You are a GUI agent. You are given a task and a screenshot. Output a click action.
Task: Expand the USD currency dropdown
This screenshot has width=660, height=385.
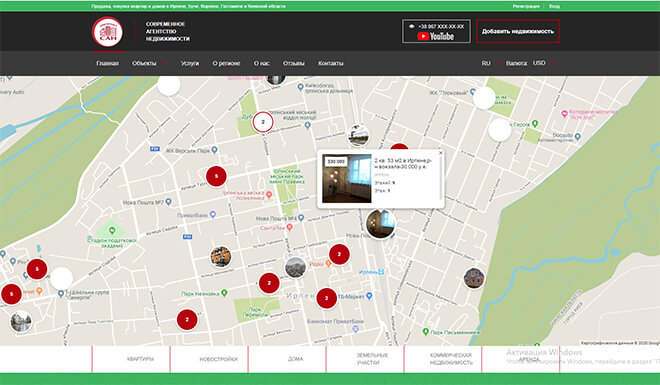click(544, 63)
